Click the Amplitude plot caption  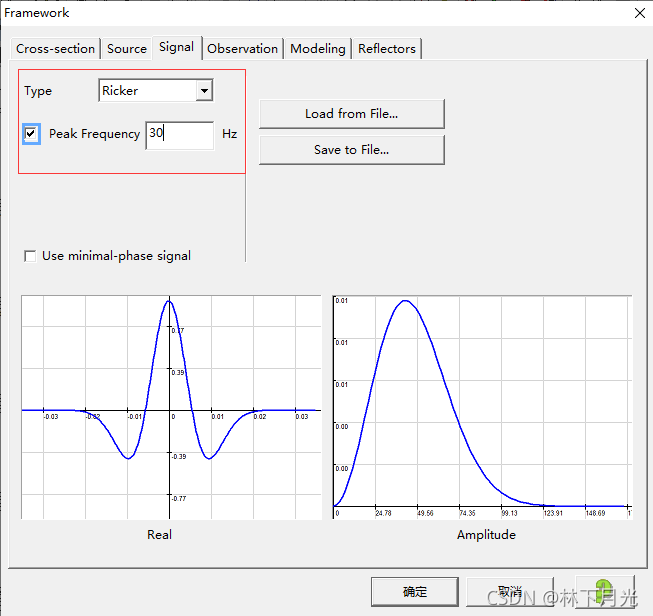coord(486,535)
